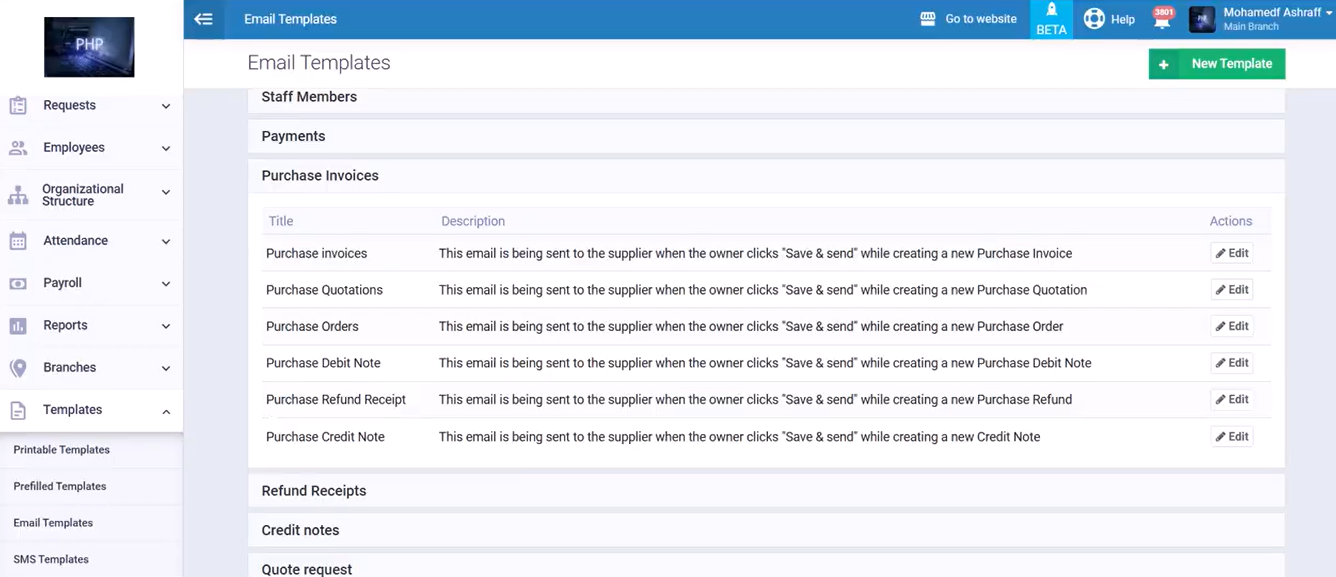Click the Attendance calendar icon in sidebar
1336x577 pixels.
point(18,241)
